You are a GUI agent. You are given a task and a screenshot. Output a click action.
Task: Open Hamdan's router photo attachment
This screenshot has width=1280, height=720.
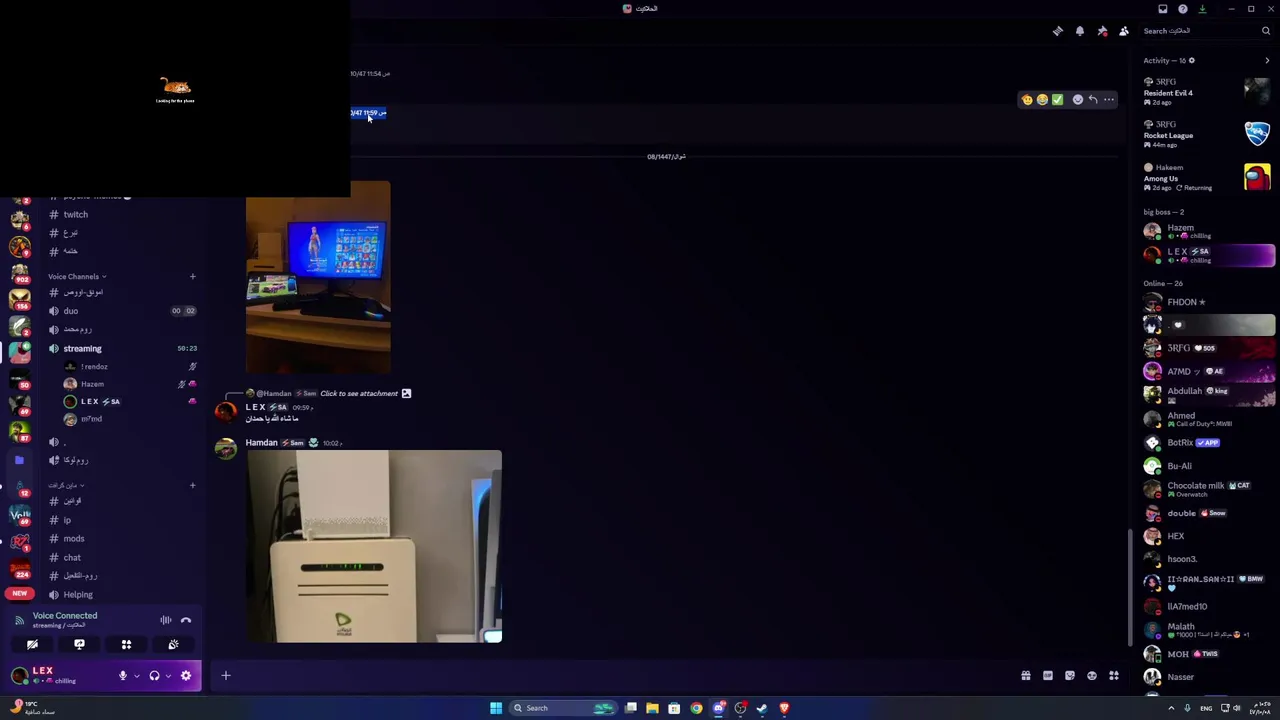[x=374, y=546]
